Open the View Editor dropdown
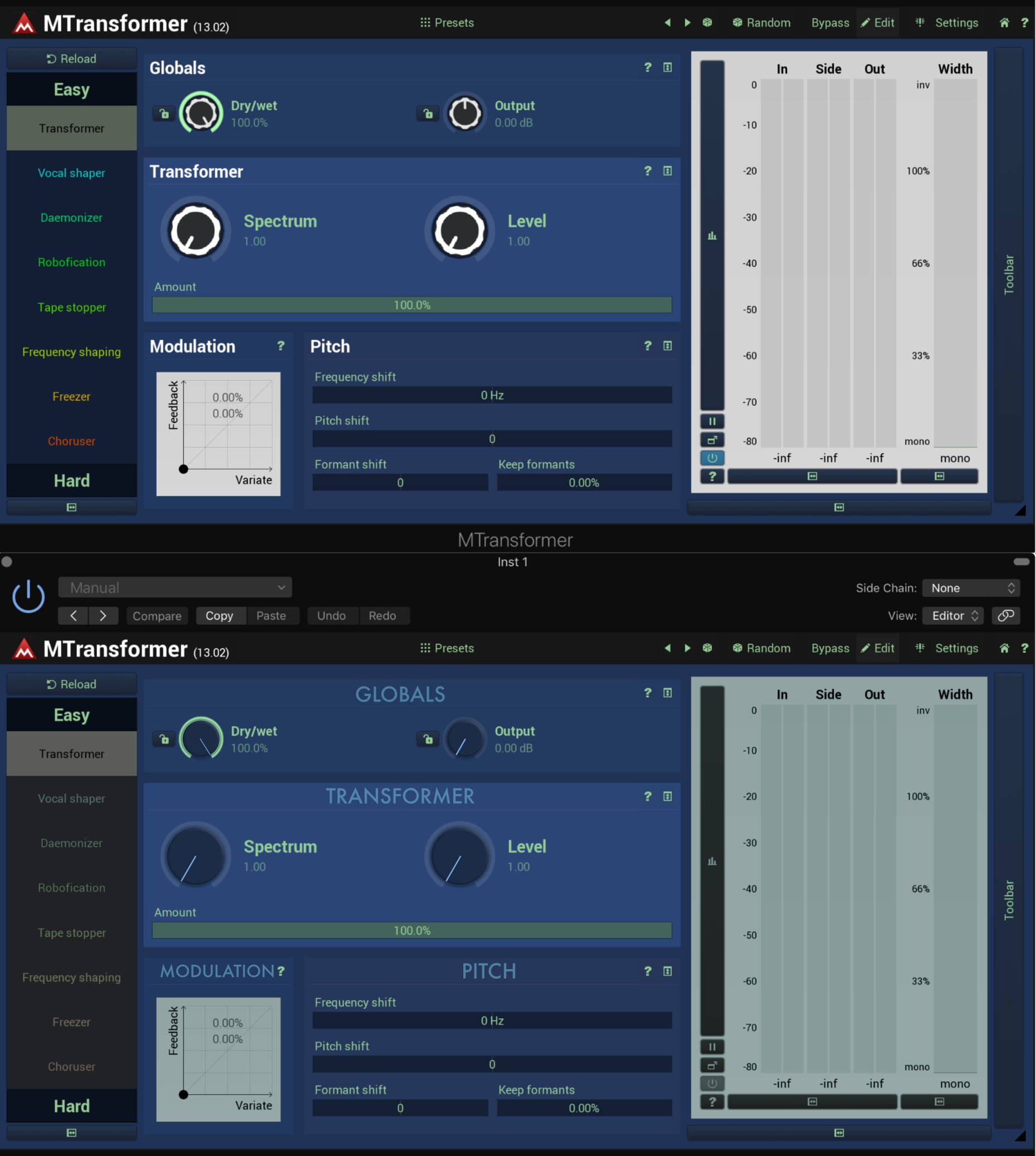This screenshot has height=1156, width=1036. coord(953,615)
